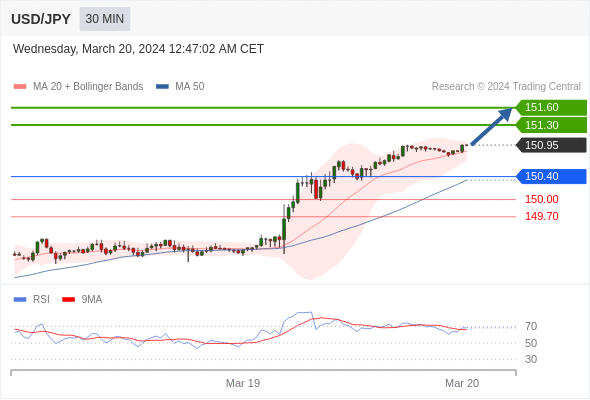Click the 150.95 current price tag
Viewport: 590px width, 400px height.
click(551, 145)
